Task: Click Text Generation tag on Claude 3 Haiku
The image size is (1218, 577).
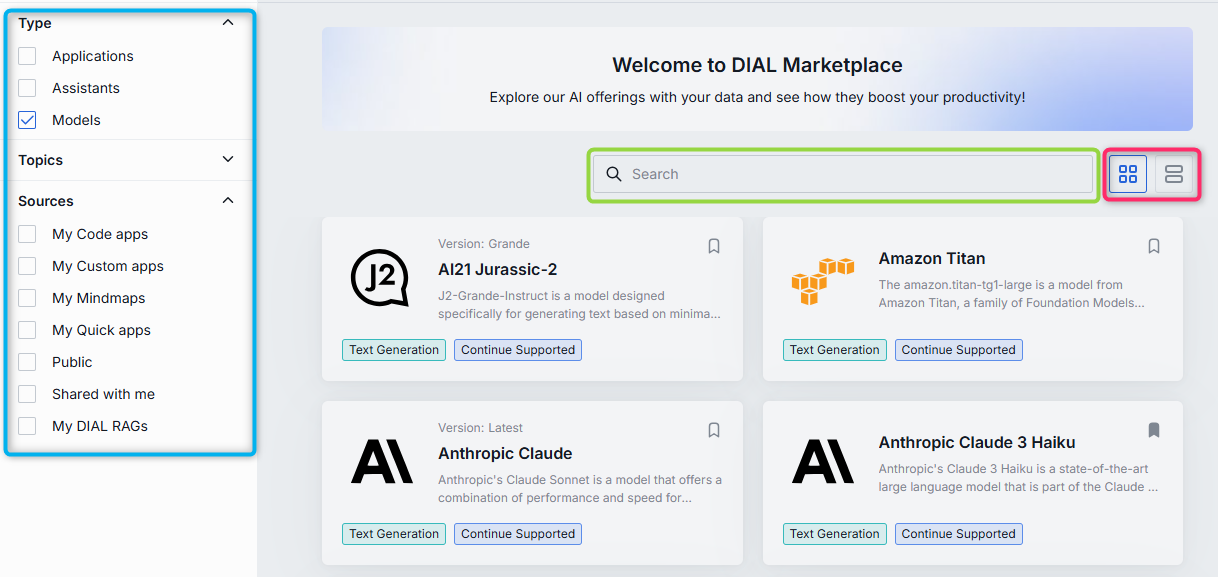Action: (834, 534)
